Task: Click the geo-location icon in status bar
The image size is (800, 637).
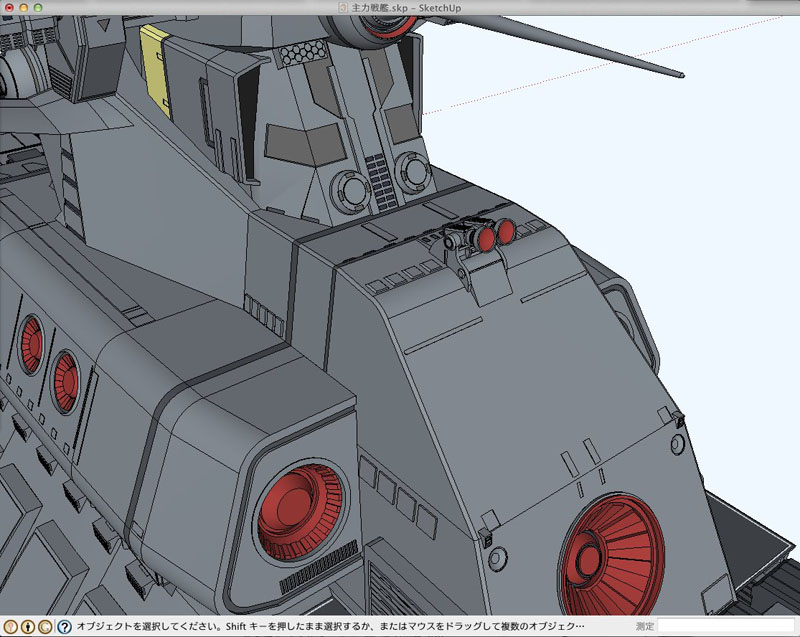Action: tap(10, 627)
